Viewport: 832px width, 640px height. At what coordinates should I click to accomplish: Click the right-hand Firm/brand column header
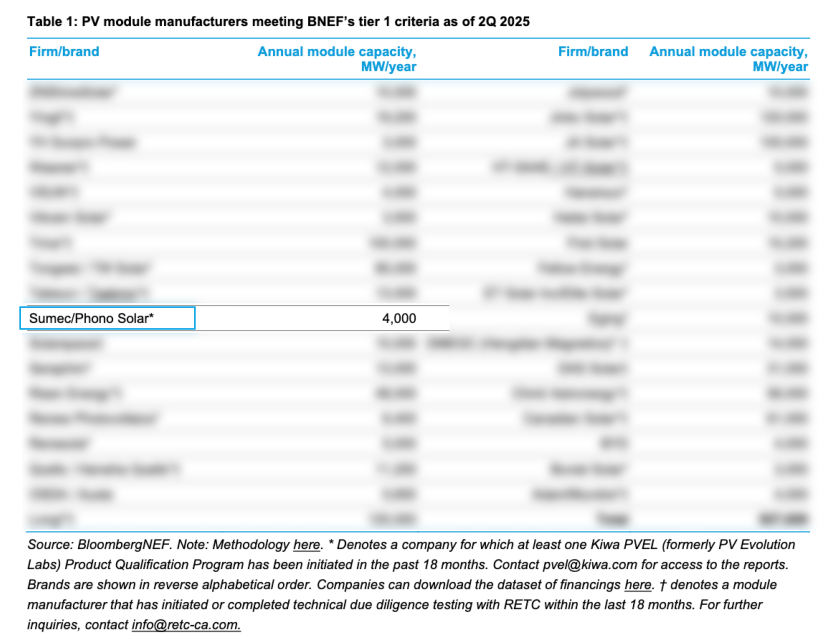click(x=593, y=51)
